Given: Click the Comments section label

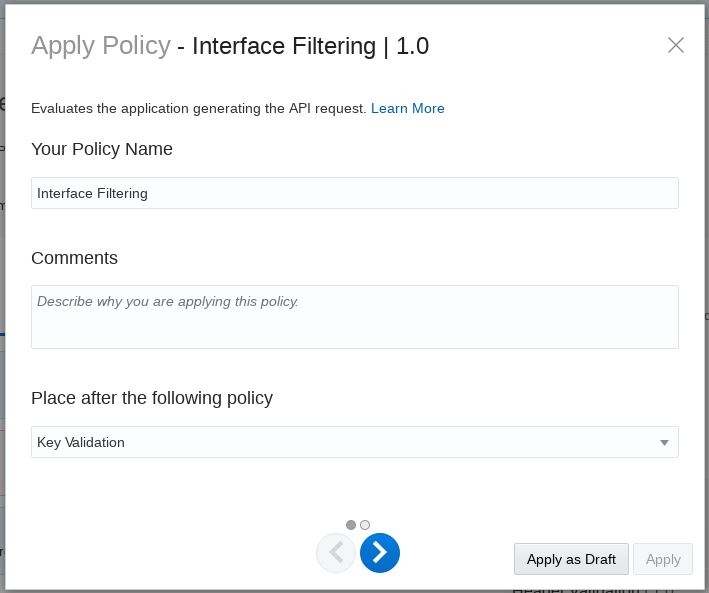Looking at the screenshot, I should (x=75, y=258).
